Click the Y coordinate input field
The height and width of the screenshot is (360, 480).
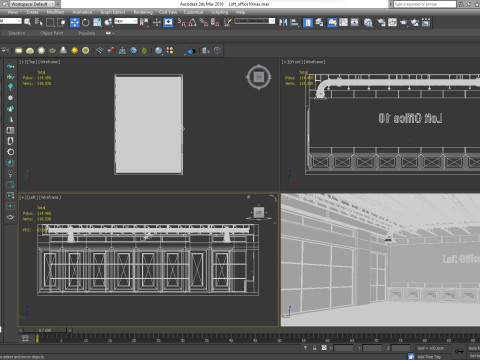point(372,348)
